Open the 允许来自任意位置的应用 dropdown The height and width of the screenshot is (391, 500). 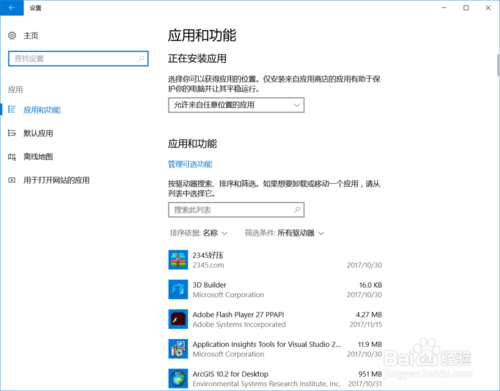click(236, 105)
